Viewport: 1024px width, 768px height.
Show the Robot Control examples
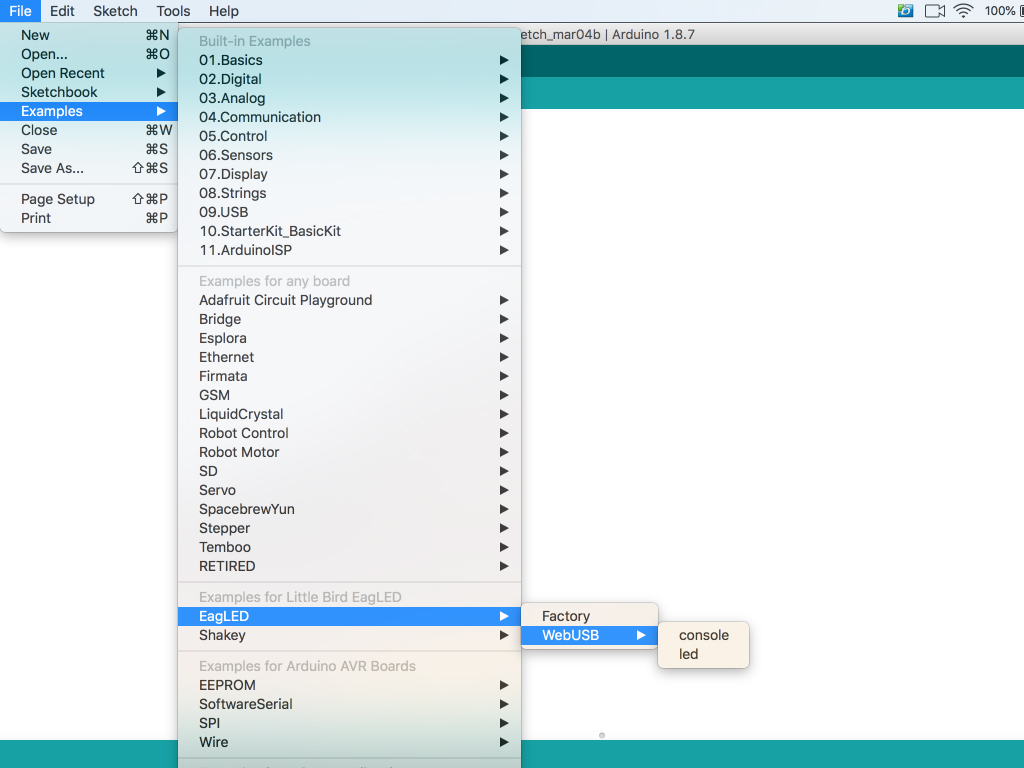tap(349, 432)
